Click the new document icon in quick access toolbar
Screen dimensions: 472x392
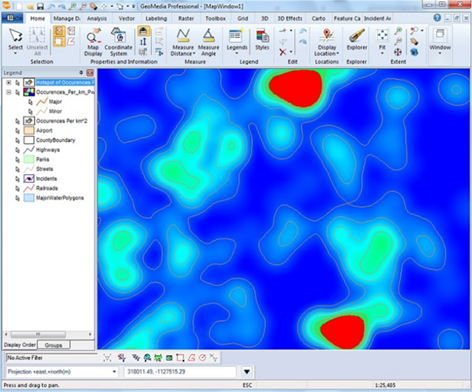(19, 6)
